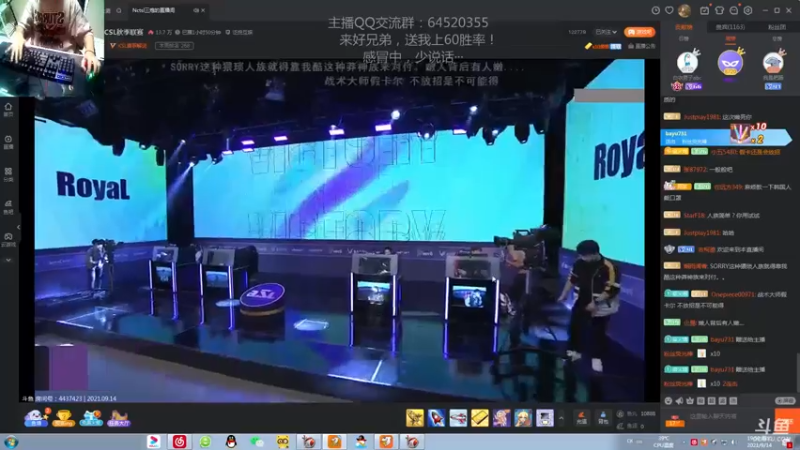This screenshot has height=450, width=800.
Task: Click the search magnifier icon near tabs
Action: pos(119,10)
